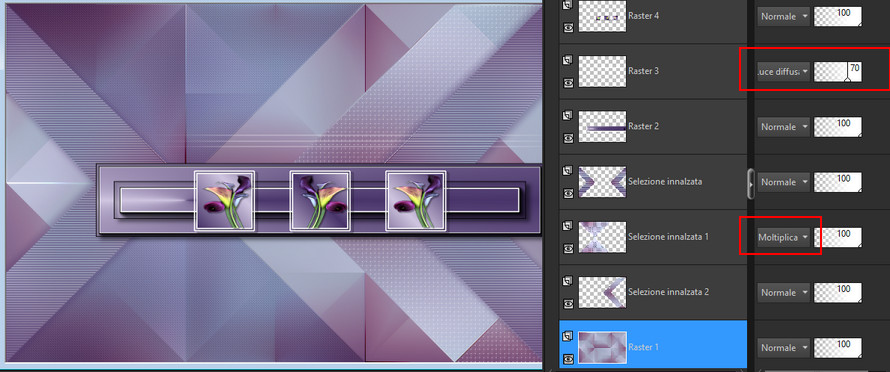Click Selezione innalzata 2 opacity slider
Viewport: 890px width, 372px height.
837,292
